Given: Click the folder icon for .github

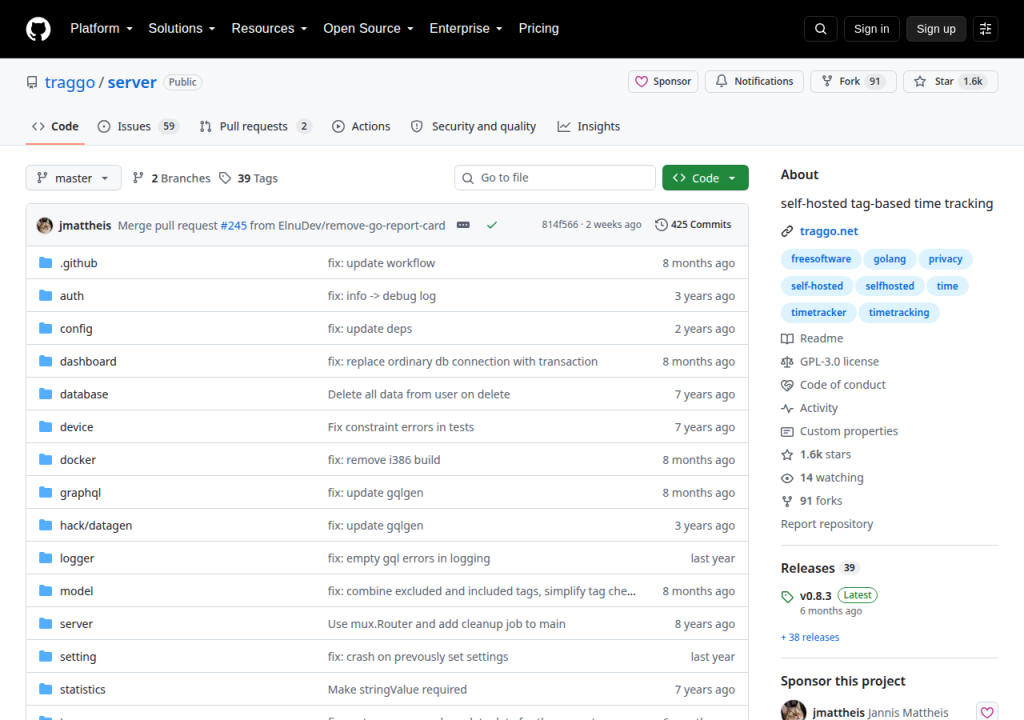Looking at the screenshot, I should 45,263.
